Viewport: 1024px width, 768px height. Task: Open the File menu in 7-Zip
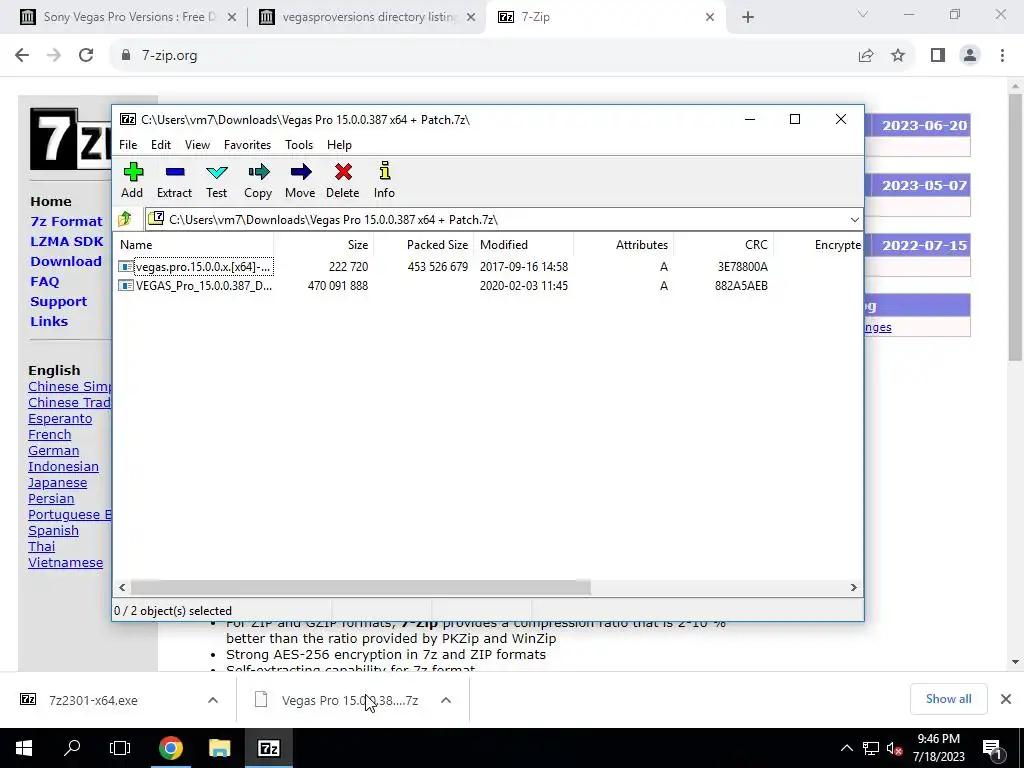click(x=128, y=145)
